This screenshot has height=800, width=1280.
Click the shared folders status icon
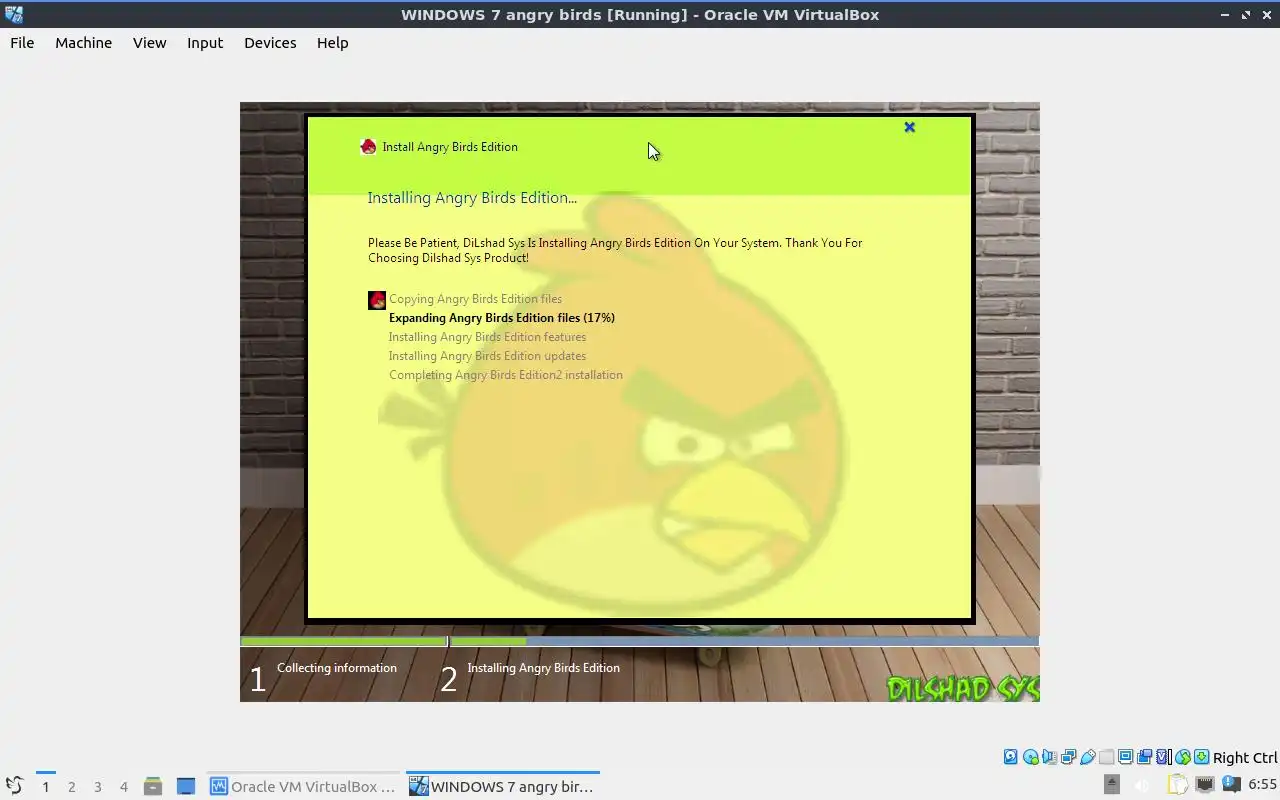pyautogui.click(x=1106, y=757)
